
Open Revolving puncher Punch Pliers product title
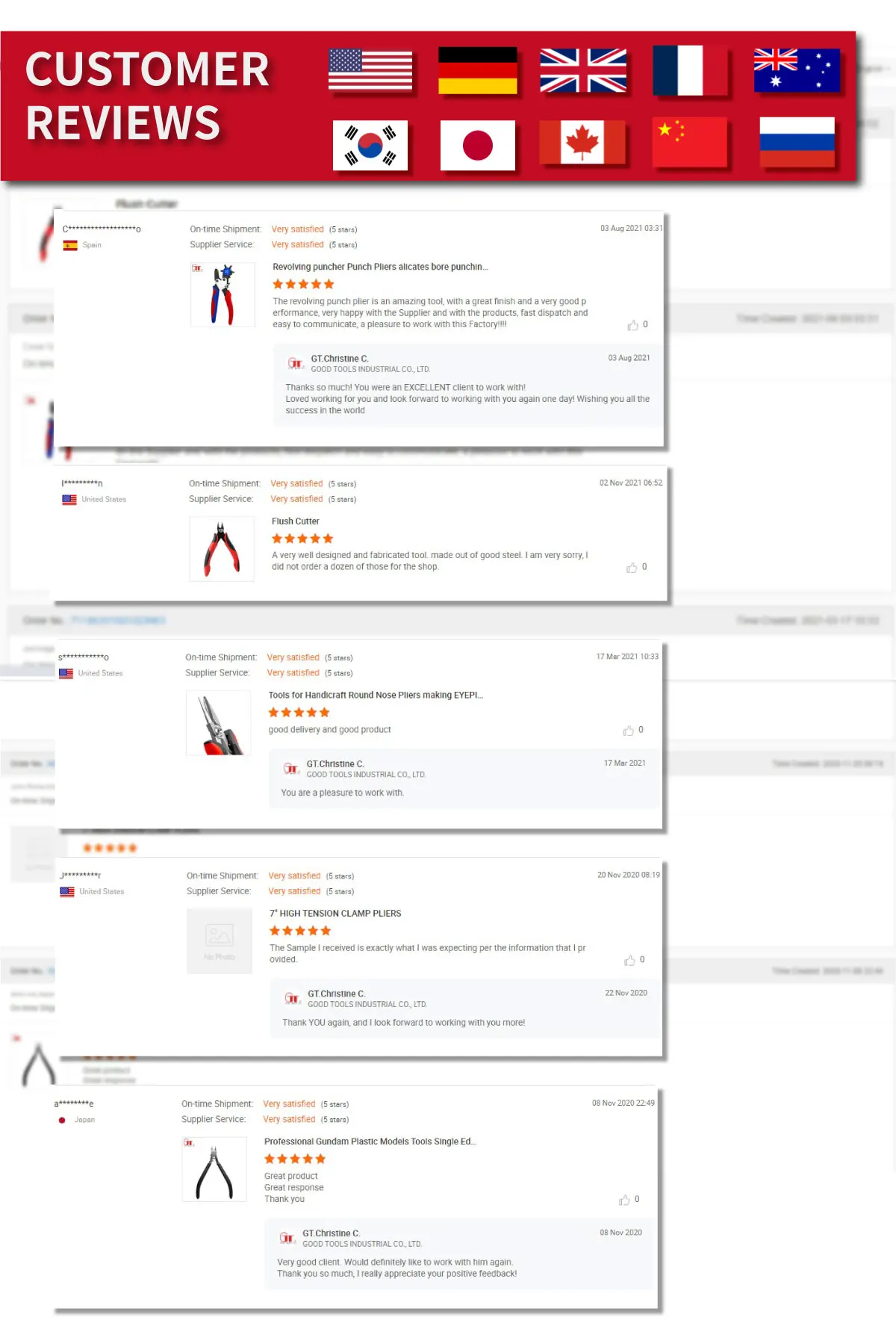pos(380,267)
